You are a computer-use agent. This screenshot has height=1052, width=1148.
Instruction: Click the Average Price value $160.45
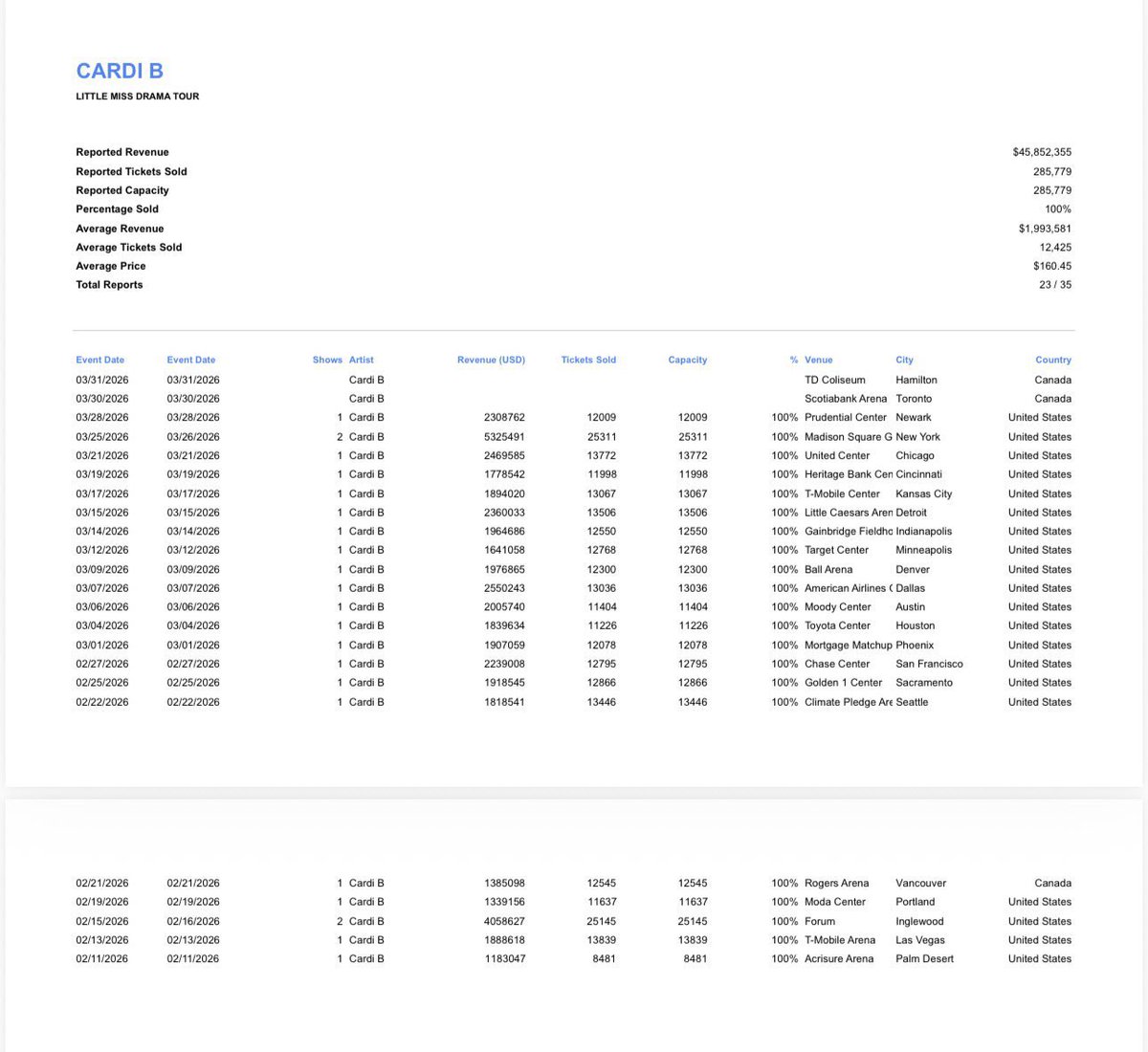coord(1052,266)
